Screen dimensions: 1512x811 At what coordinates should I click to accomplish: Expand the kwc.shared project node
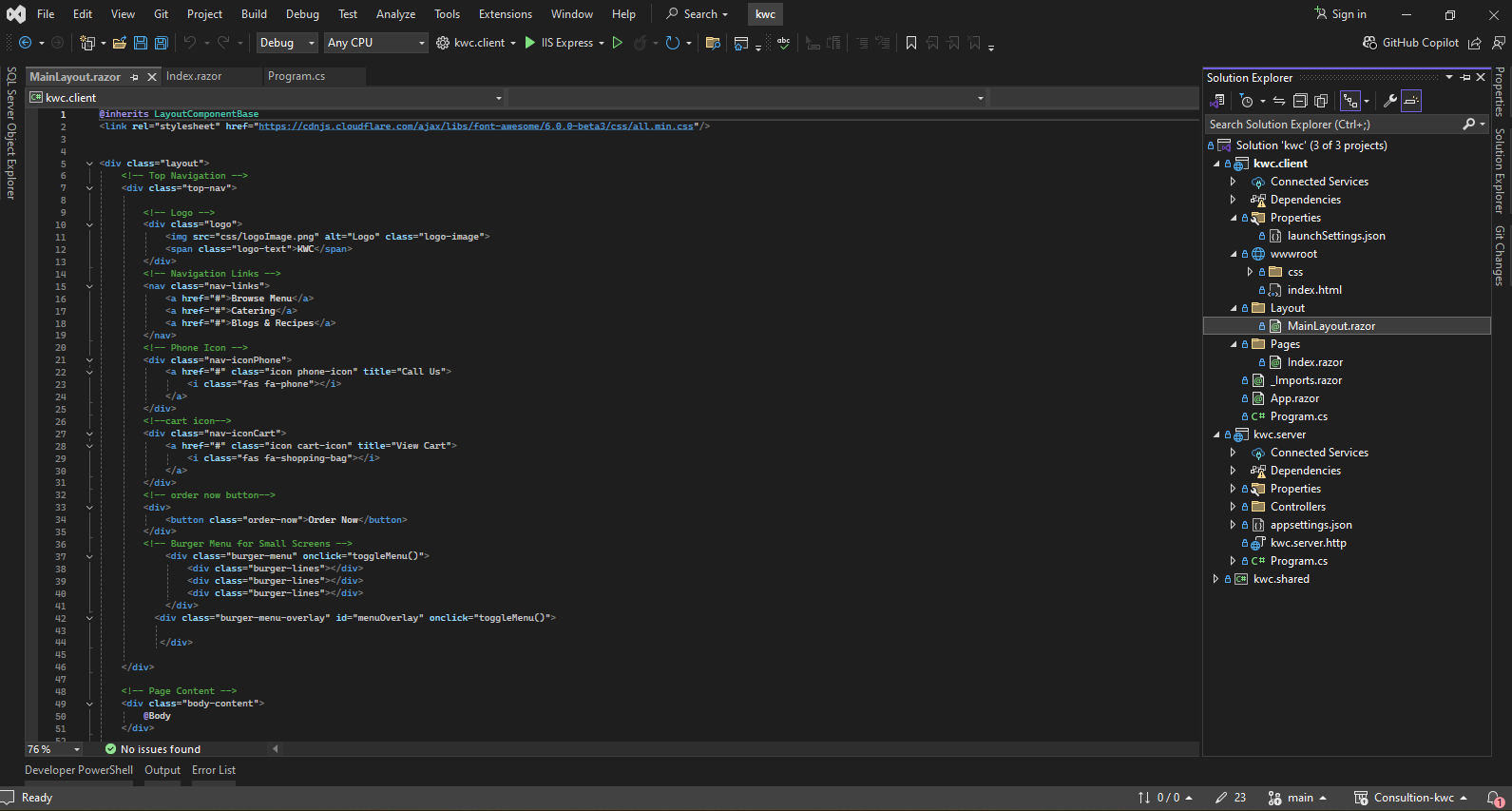click(1216, 579)
